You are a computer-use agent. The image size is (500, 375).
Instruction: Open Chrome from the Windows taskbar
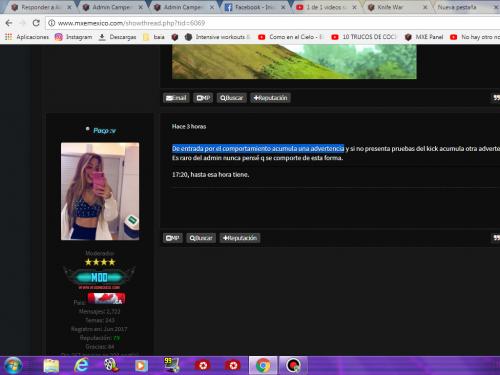(263, 366)
